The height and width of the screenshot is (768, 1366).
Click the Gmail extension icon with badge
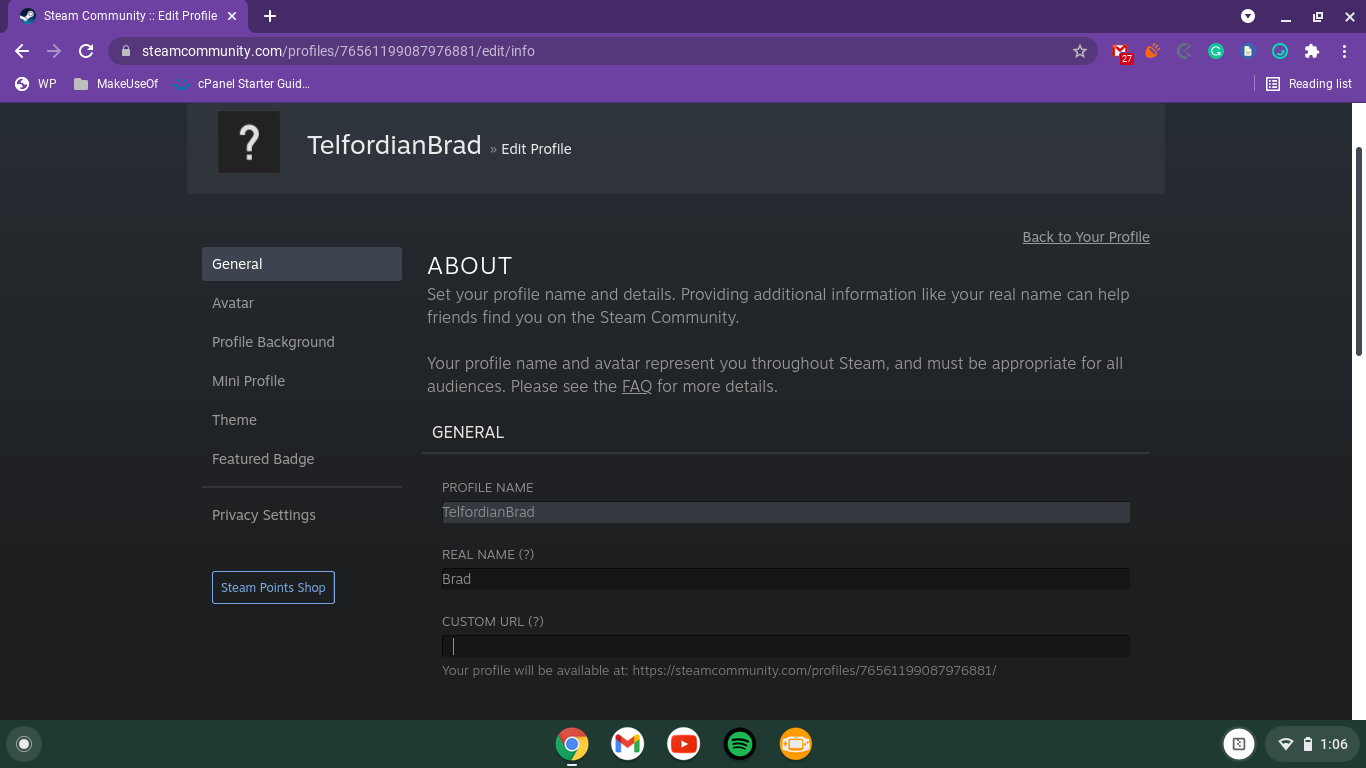(x=1121, y=51)
